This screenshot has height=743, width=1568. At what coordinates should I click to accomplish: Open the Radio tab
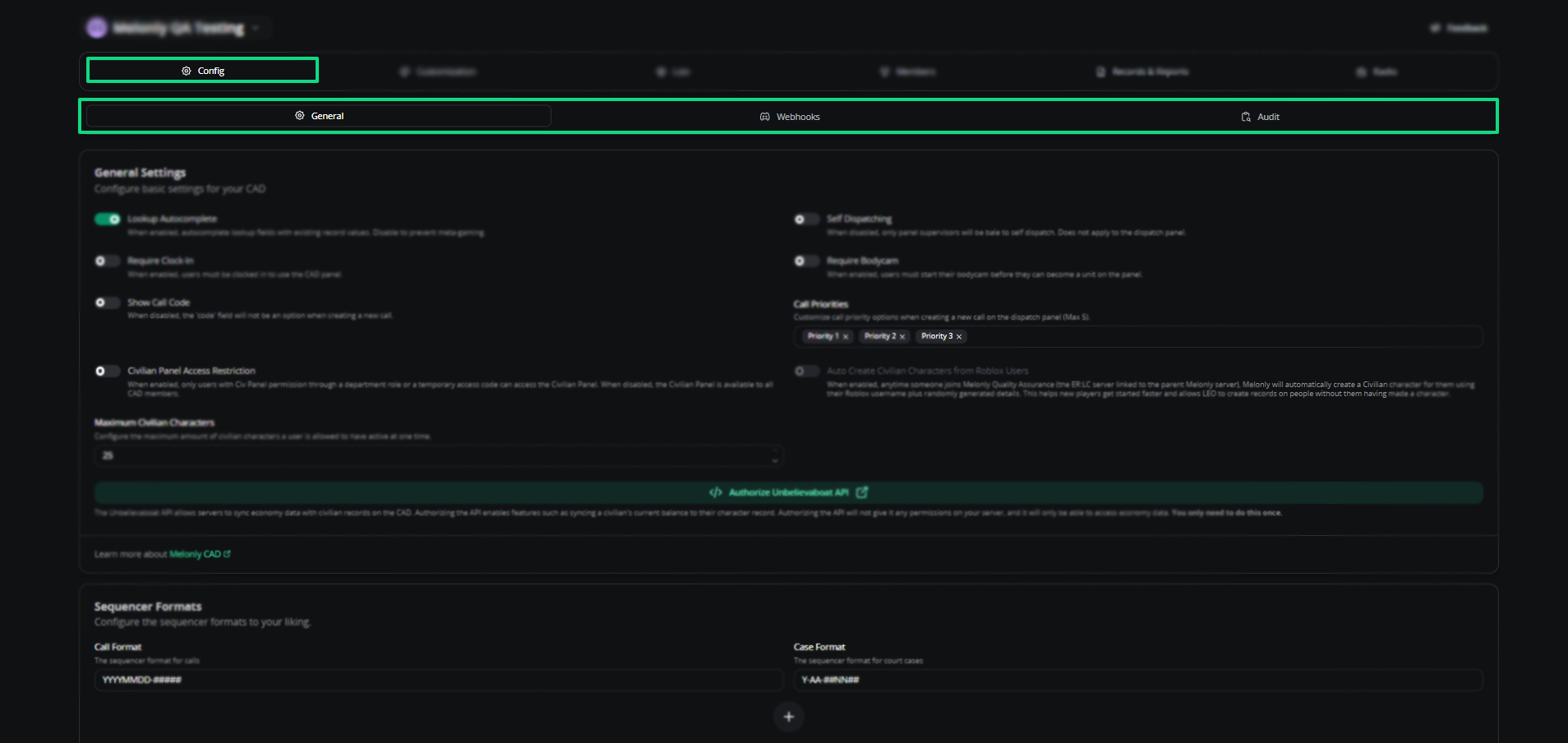pyautogui.click(x=1377, y=72)
